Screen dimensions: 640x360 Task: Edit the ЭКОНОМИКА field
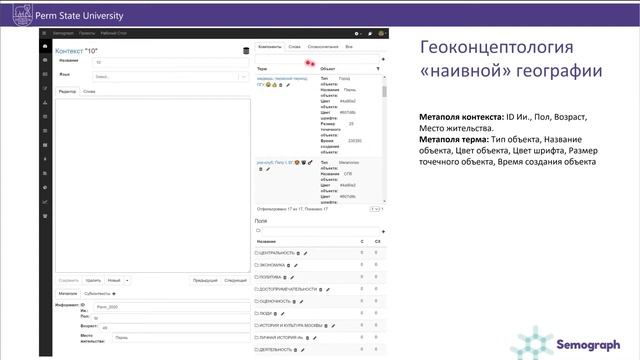[296, 265]
